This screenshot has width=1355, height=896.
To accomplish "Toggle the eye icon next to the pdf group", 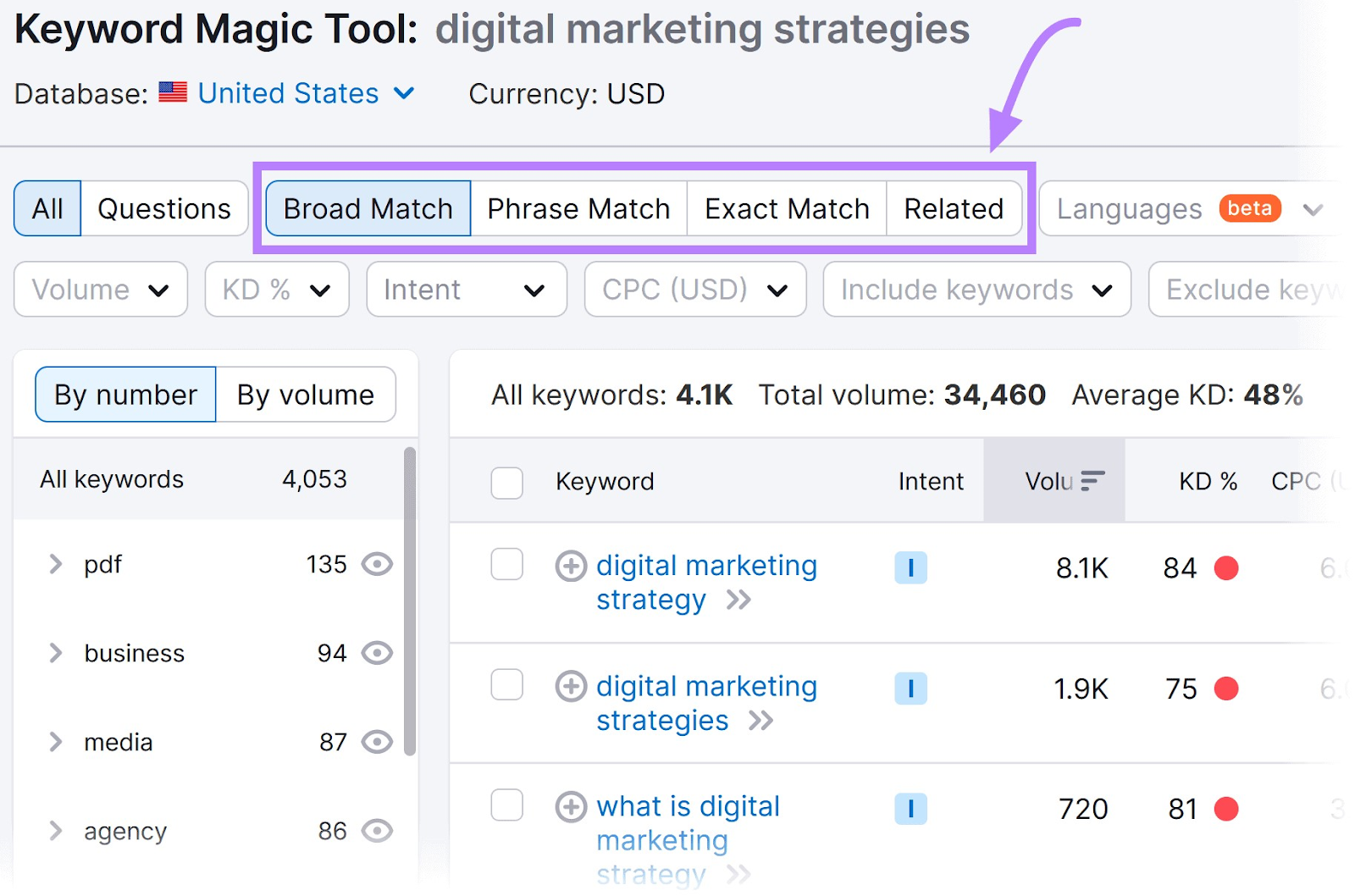I will point(379,564).
